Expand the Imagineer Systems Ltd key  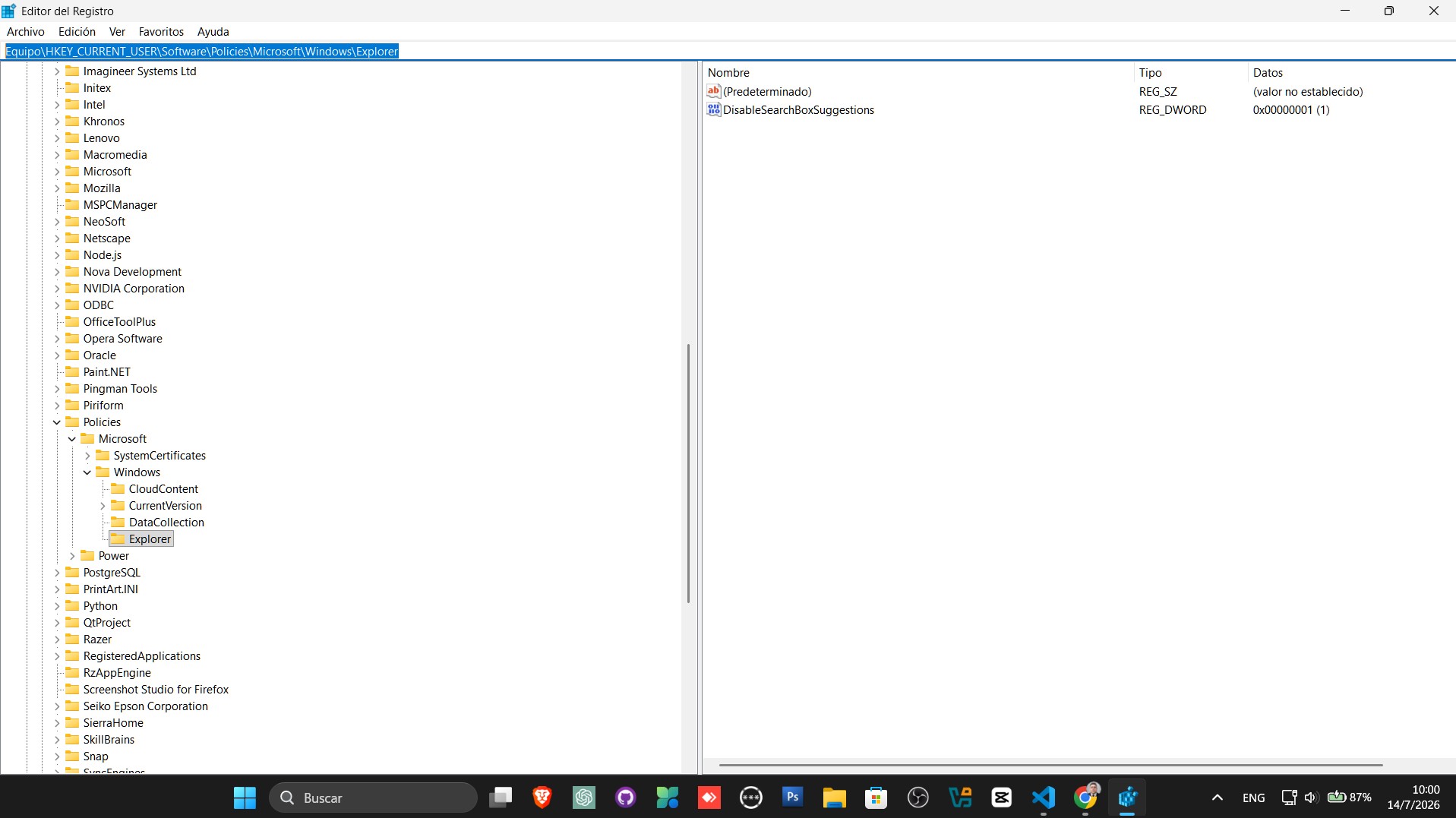[x=57, y=71]
